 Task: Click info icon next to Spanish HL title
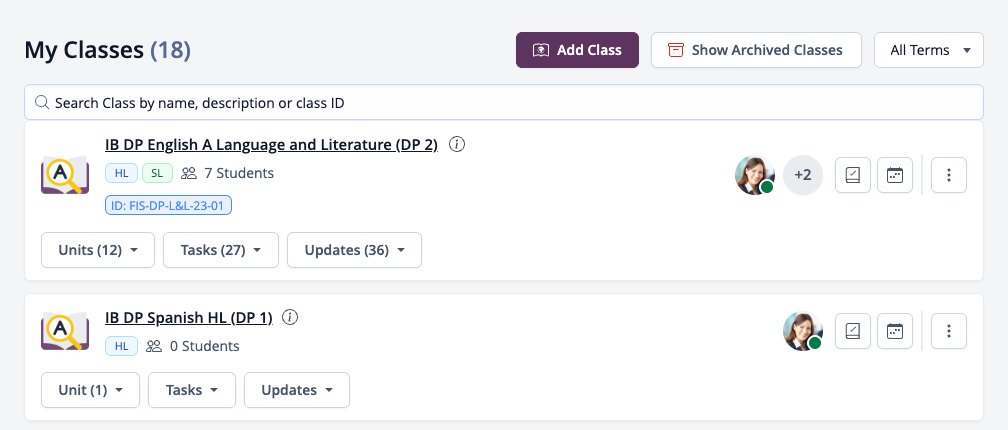(290, 317)
